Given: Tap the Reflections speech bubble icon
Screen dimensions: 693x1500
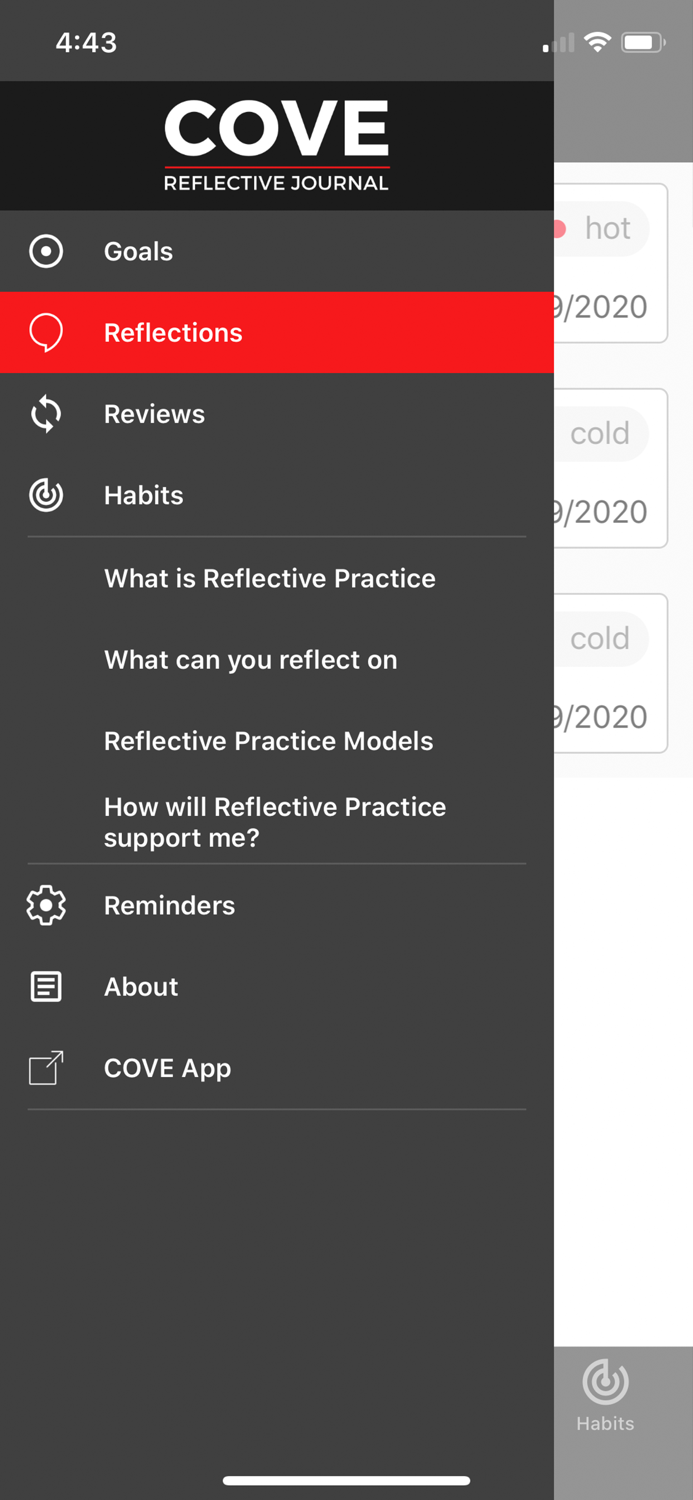Looking at the screenshot, I should coord(45,333).
